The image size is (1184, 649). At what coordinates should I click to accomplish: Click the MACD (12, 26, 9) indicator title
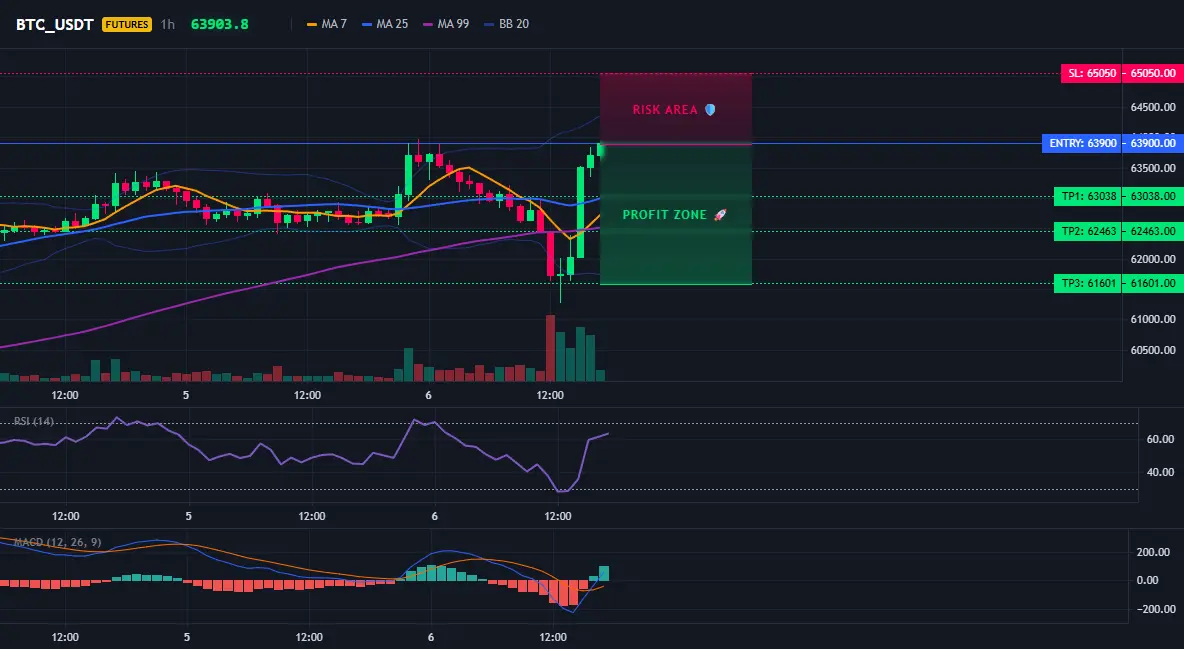tap(57, 542)
